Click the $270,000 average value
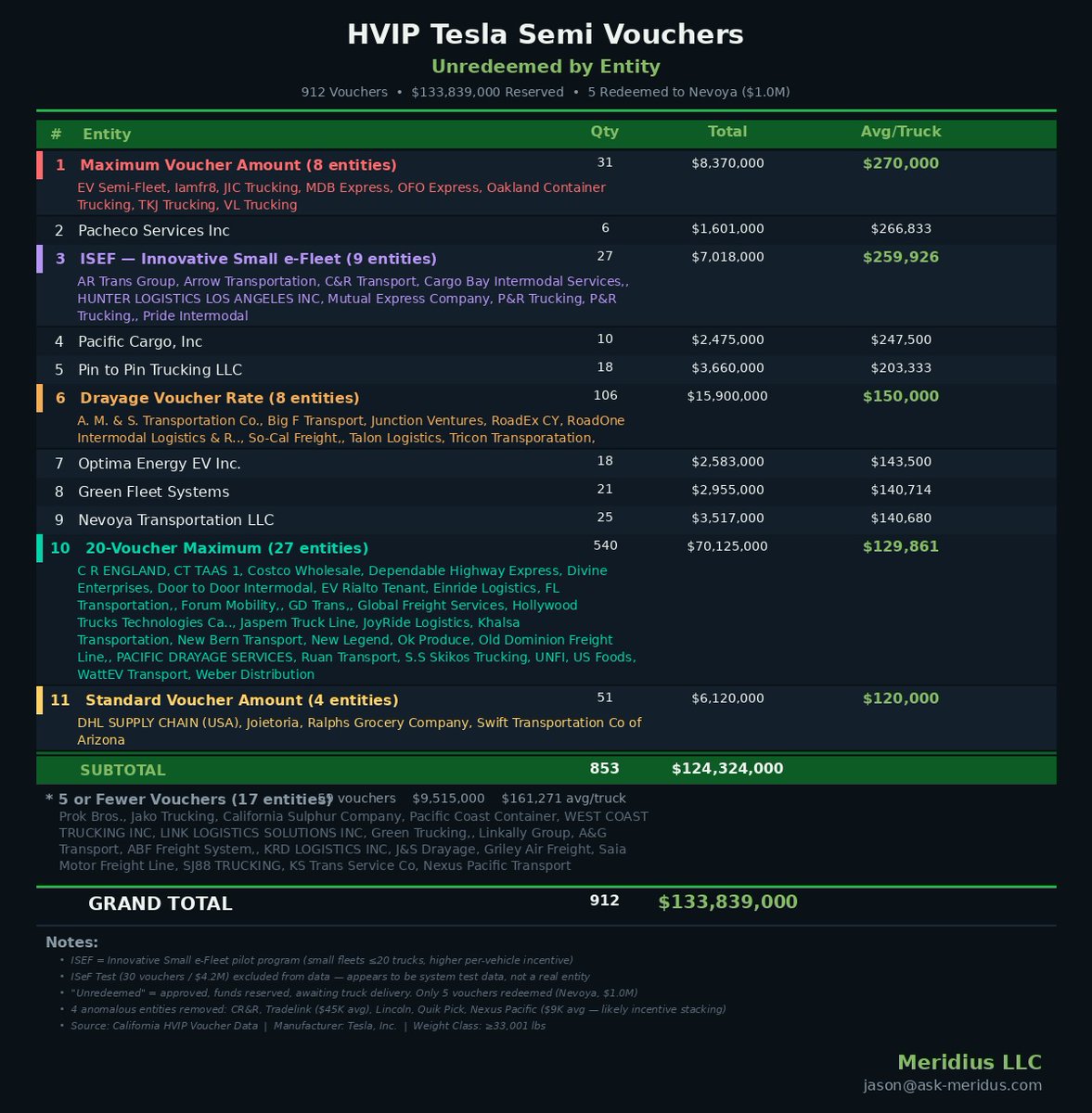The height and width of the screenshot is (1113, 1092). 901,163
